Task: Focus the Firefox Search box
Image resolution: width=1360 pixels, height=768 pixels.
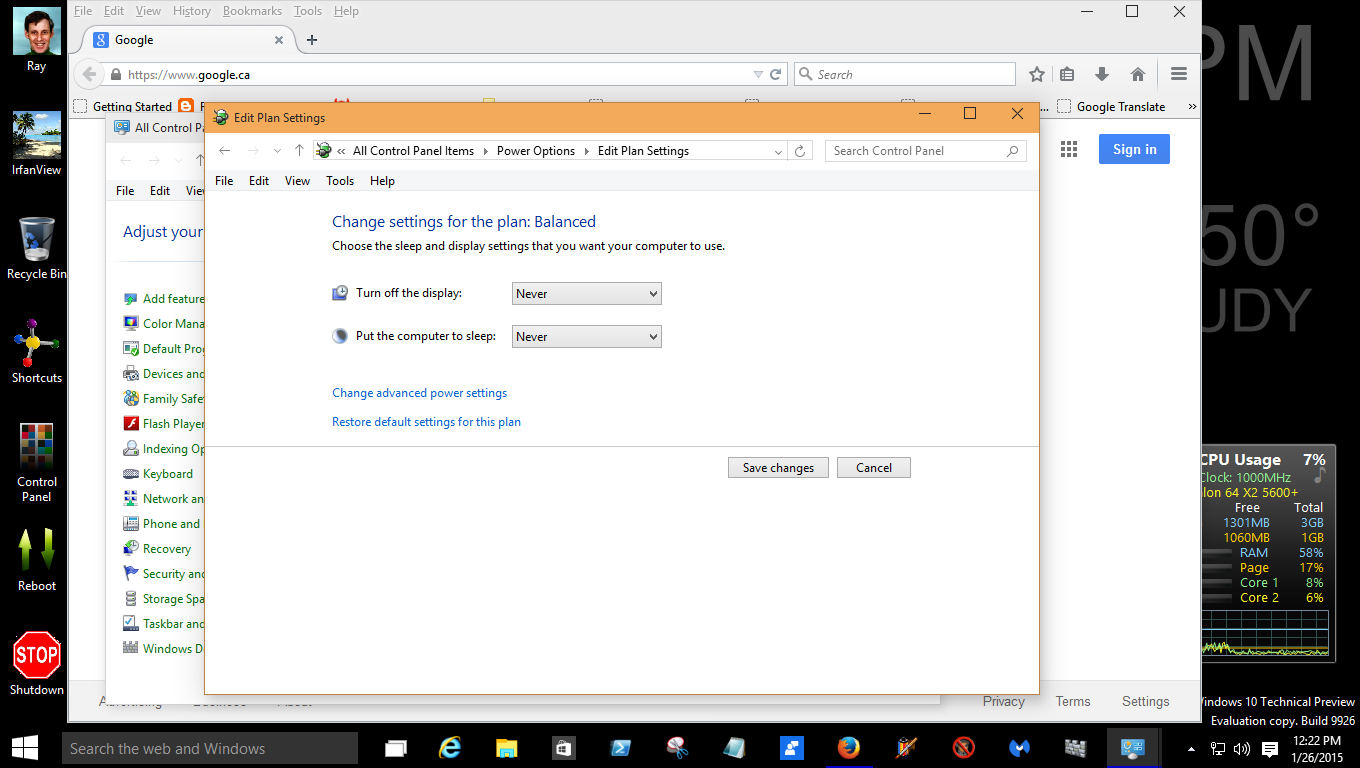Action: click(x=905, y=74)
